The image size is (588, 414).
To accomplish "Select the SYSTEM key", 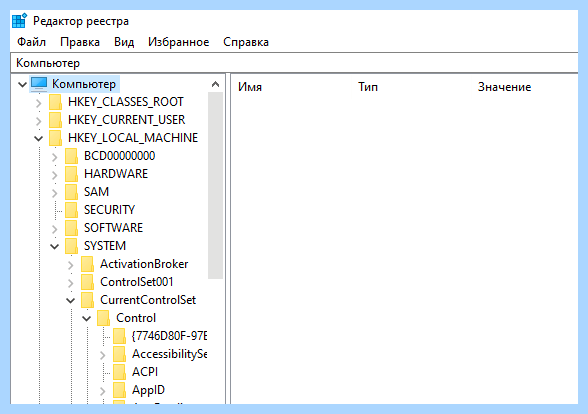I will [x=105, y=246].
